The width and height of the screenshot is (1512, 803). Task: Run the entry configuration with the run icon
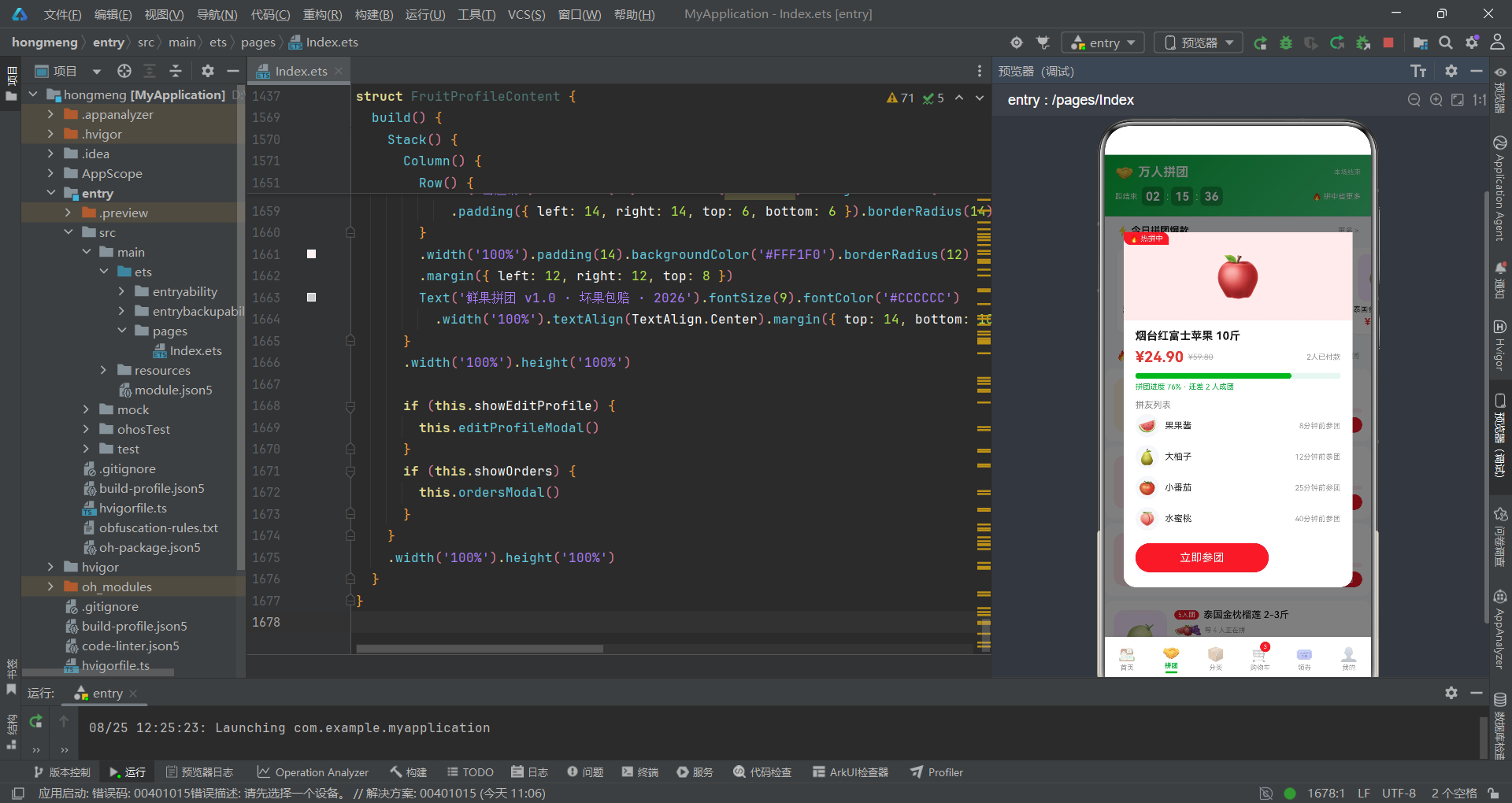[x=1260, y=43]
